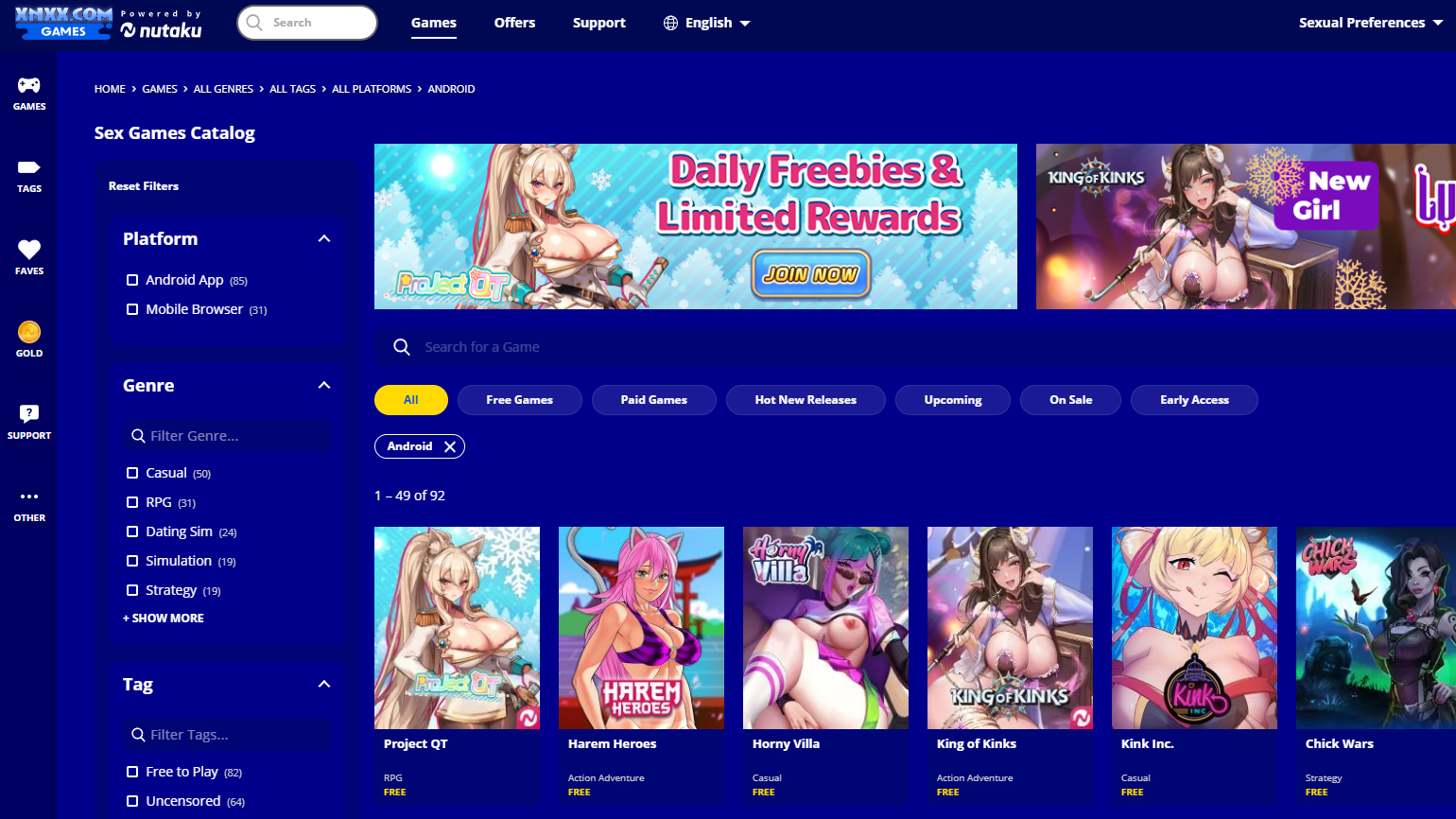The image size is (1456, 819).
Task: Click the globe language icon
Action: tap(670, 23)
